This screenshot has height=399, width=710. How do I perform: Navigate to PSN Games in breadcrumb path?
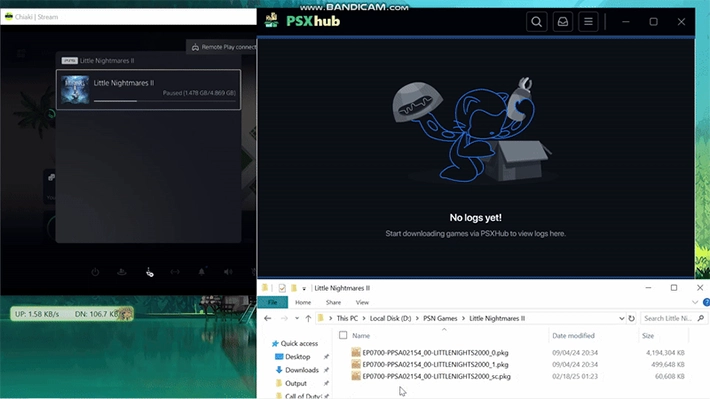(440, 318)
